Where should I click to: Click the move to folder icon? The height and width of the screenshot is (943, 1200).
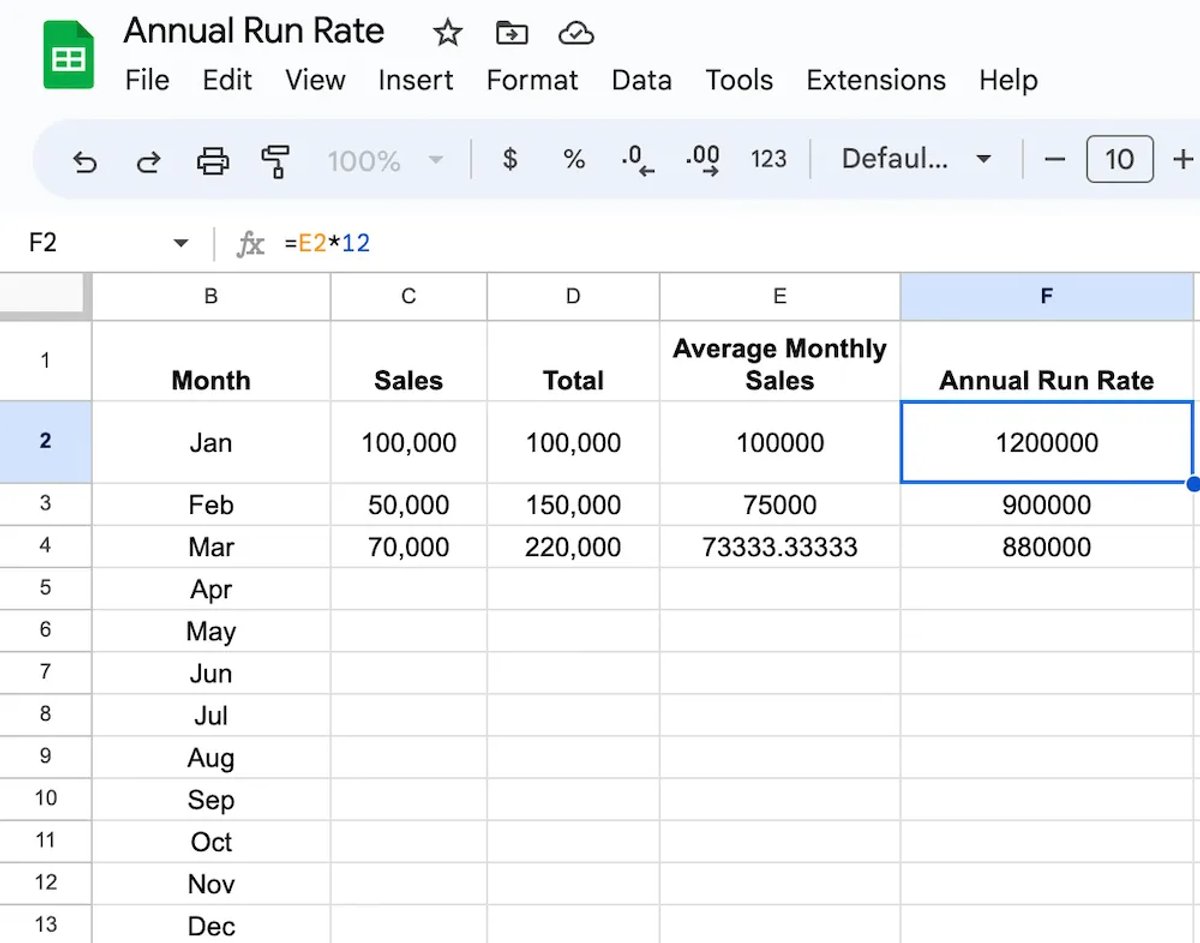(512, 33)
